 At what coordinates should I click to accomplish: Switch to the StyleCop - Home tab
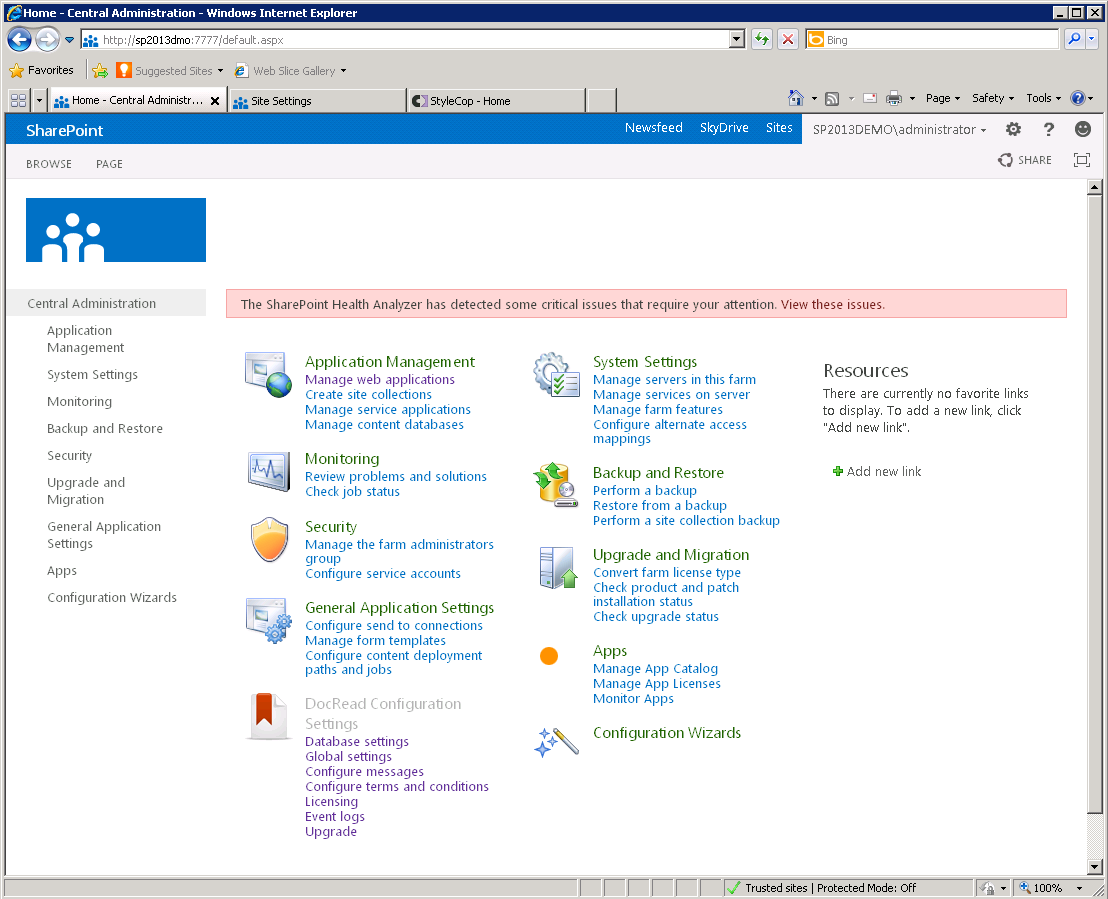497,101
